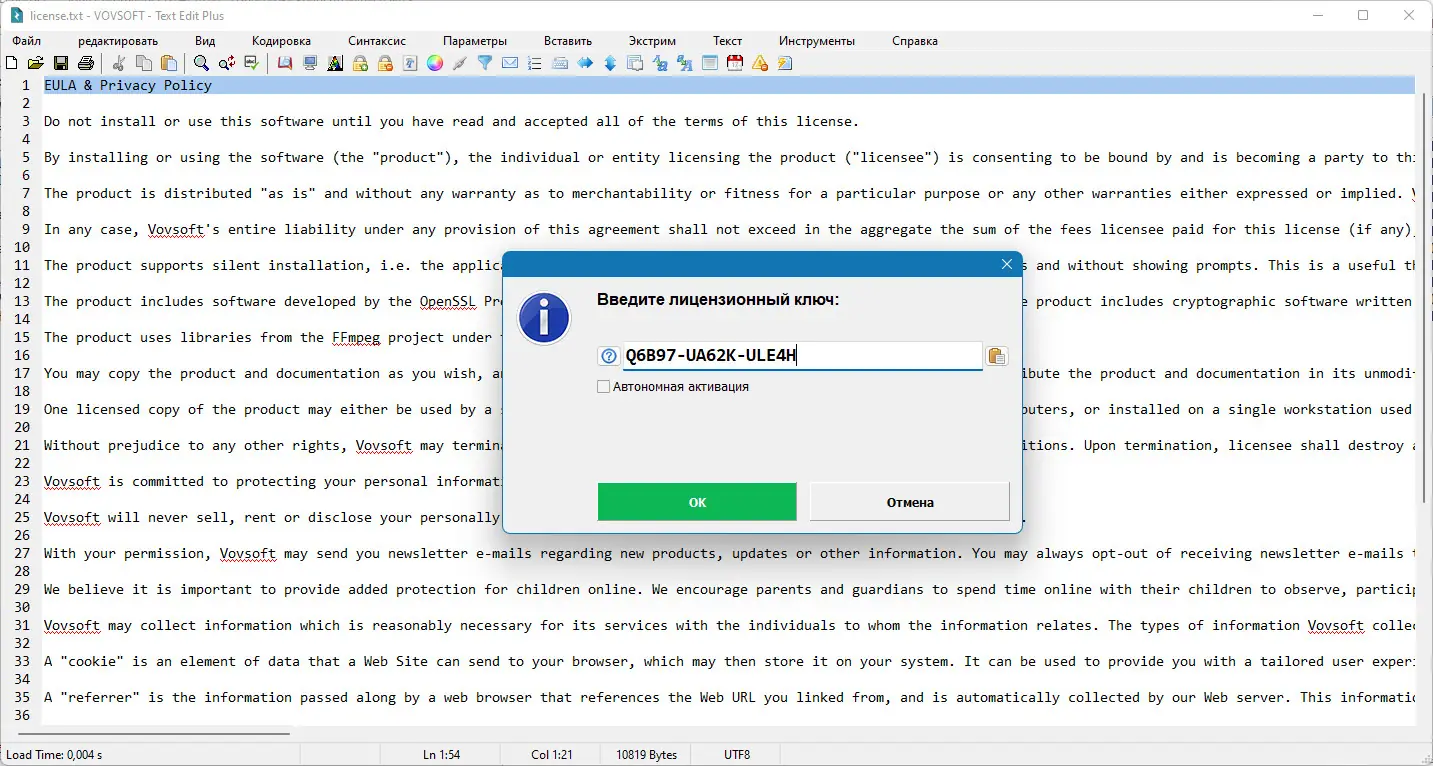Maximize the Text Edit Plus window
Screen dimensions: 1433x766
[x=1363, y=15]
